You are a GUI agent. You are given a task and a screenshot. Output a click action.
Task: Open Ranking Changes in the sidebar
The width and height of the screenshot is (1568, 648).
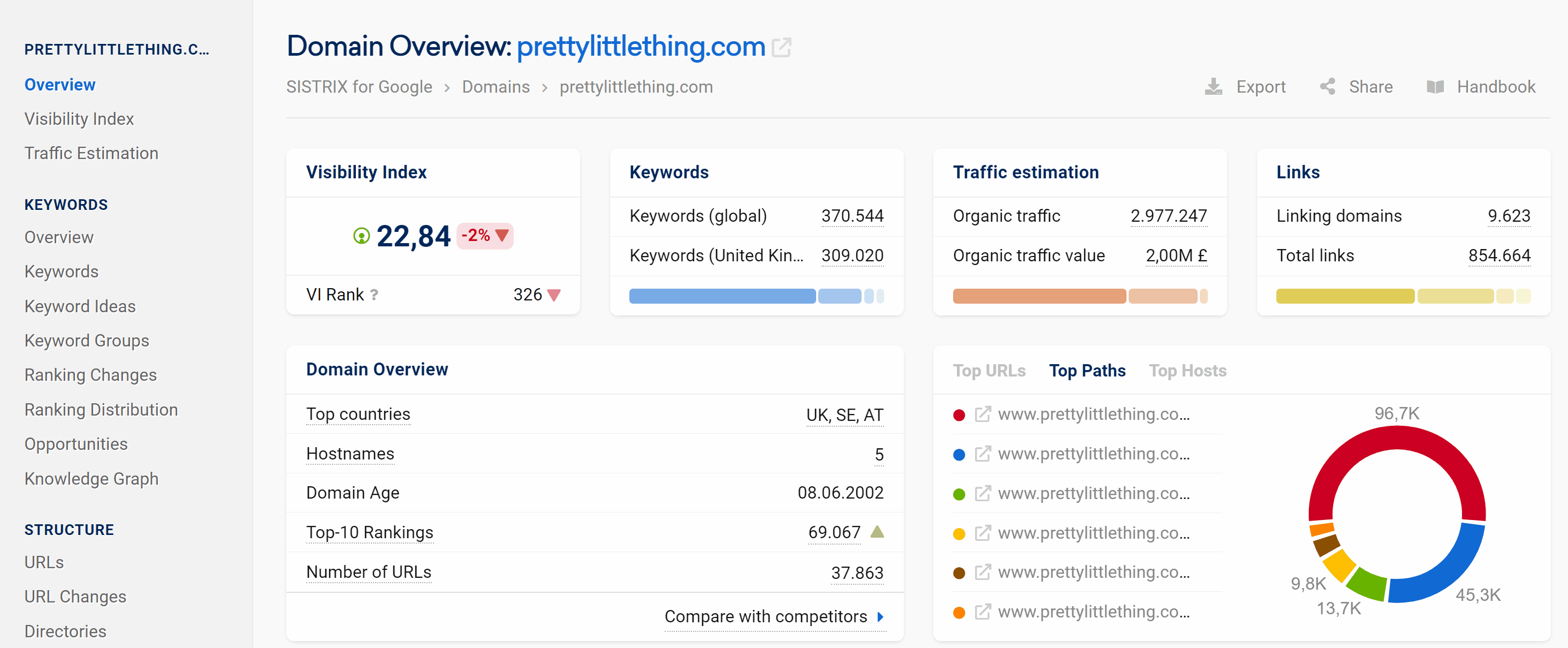(x=90, y=375)
